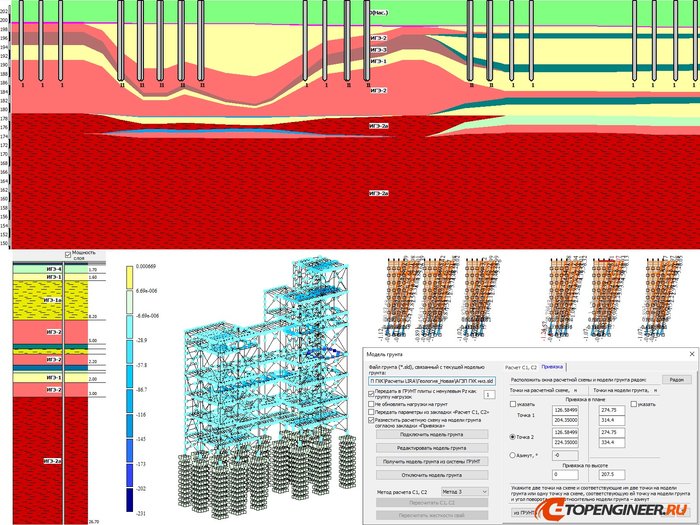The width and height of the screenshot is (700, 525).
Task: Click Точка 1 soil model field 314.4
Action: 612,420
